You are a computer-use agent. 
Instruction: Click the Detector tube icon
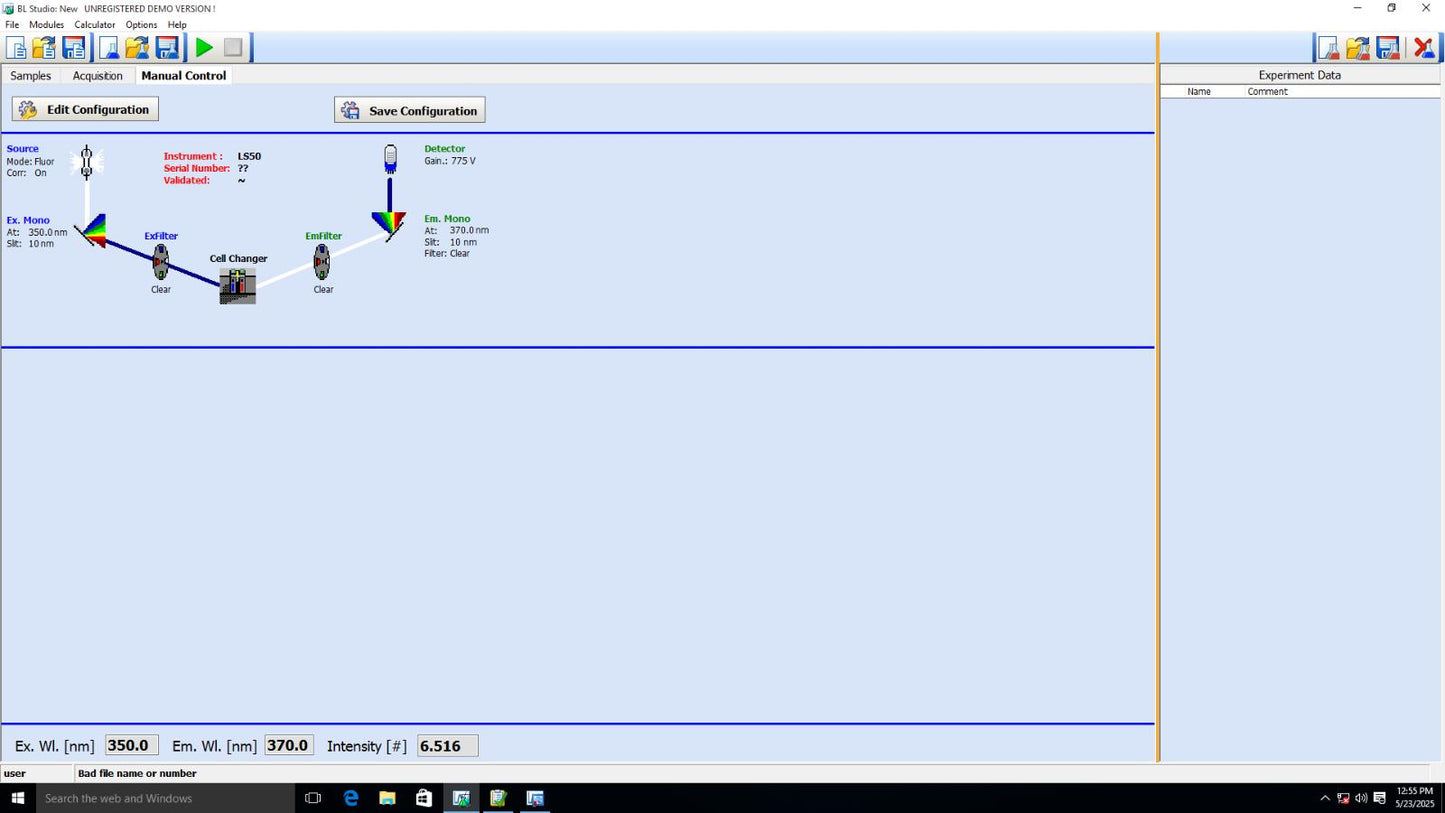pos(390,158)
